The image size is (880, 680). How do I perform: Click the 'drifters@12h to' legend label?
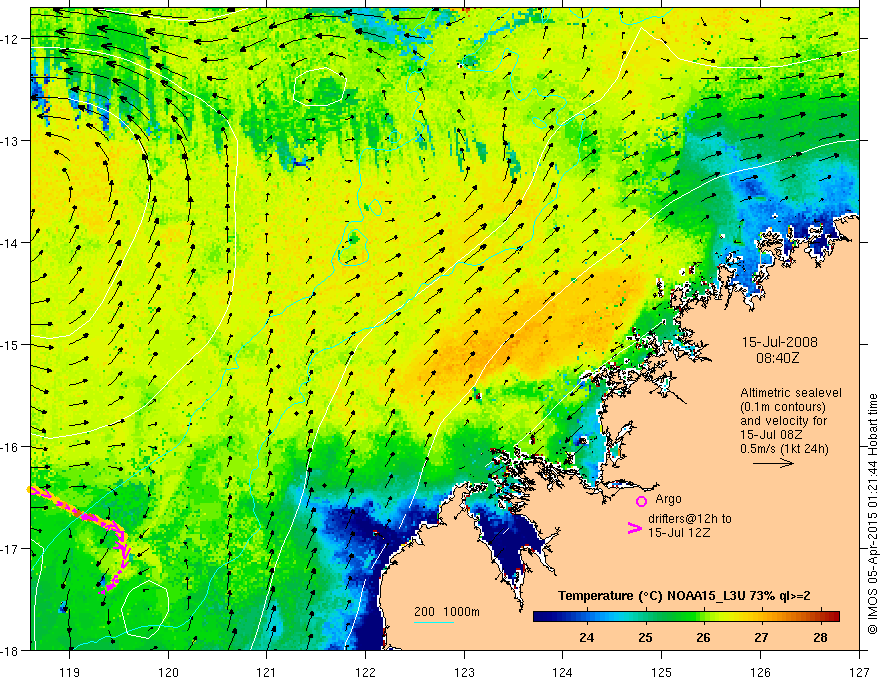coord(690,519)
